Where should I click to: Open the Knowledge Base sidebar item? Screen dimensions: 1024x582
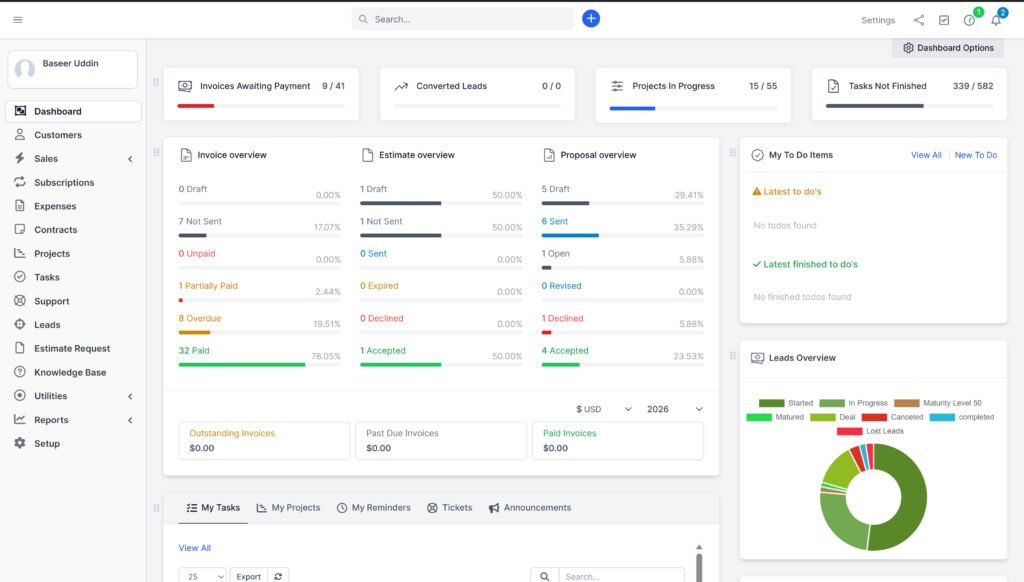(73, 372)
